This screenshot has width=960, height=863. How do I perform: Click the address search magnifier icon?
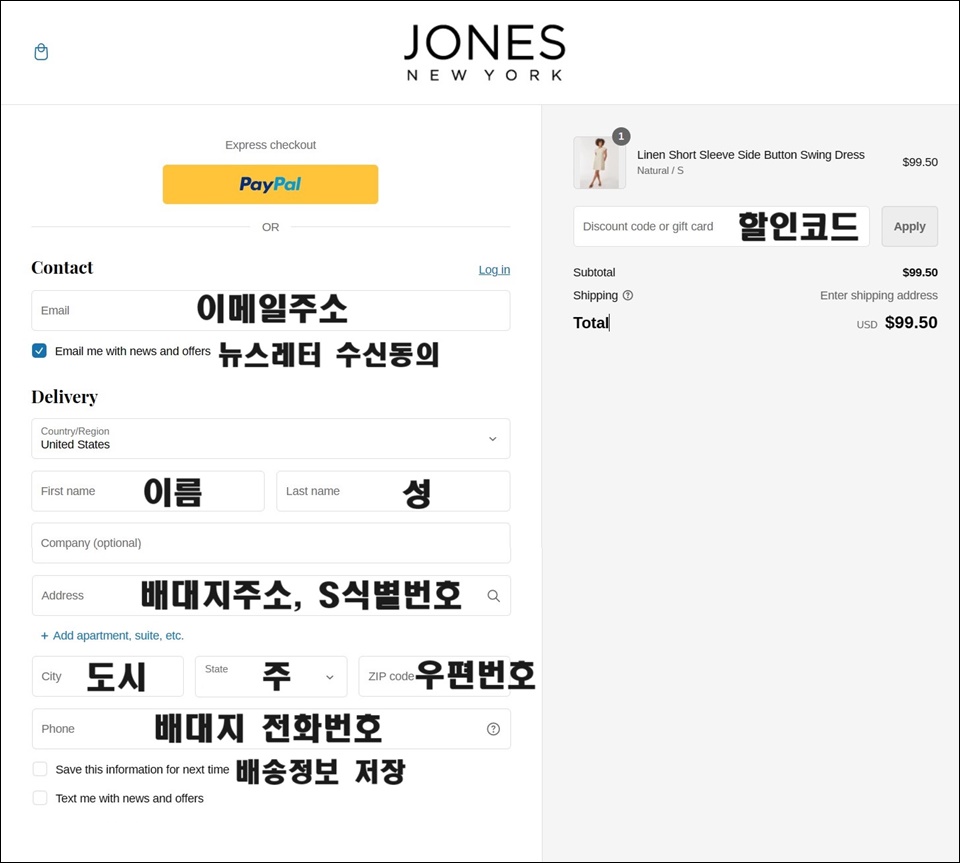493,596
